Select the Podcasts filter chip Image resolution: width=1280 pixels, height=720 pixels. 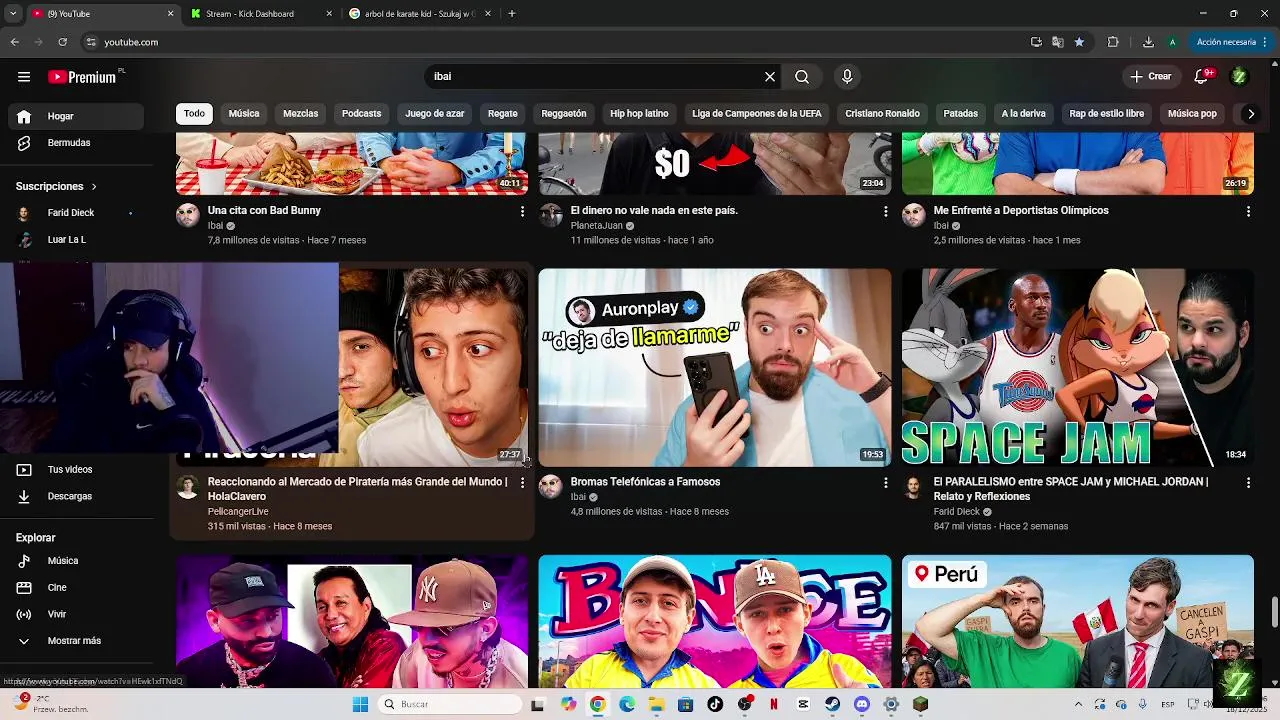tap(361, 114)
